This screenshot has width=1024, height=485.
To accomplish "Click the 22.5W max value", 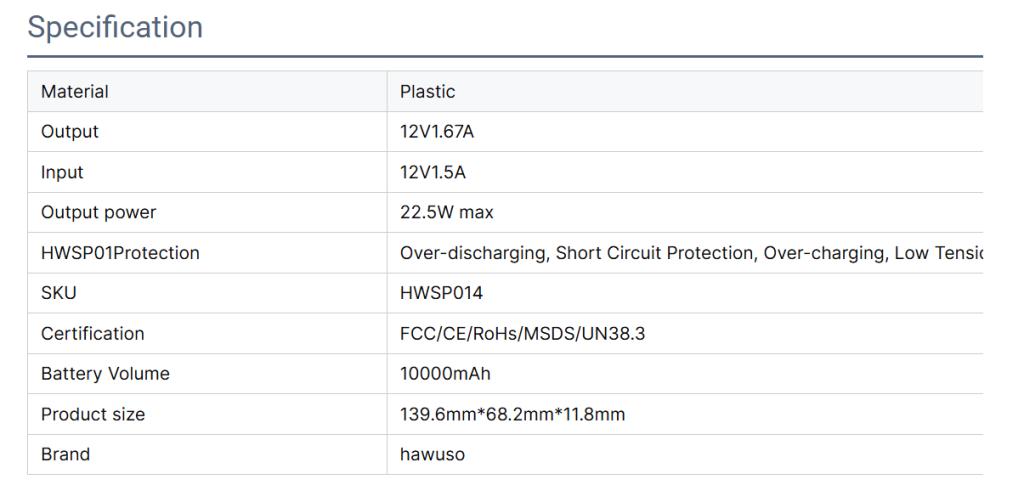I will coord(447,213).
